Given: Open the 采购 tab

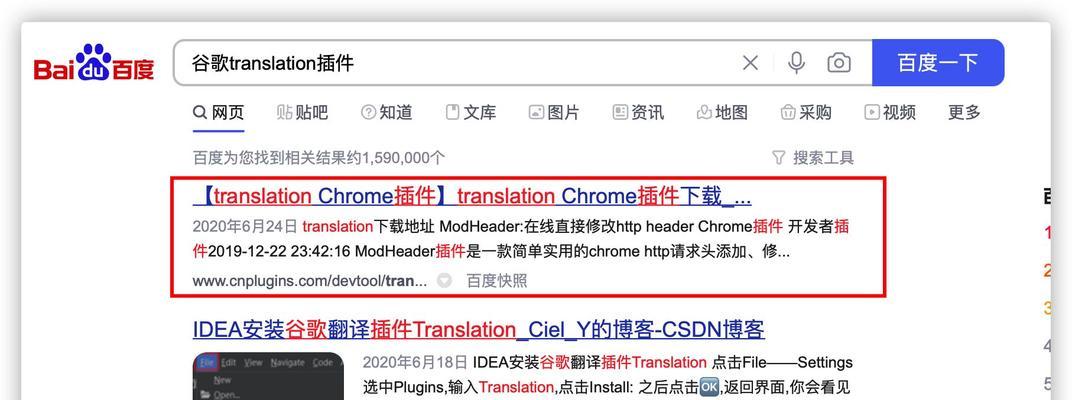Looking at the screenshot, I should [806, 112].
